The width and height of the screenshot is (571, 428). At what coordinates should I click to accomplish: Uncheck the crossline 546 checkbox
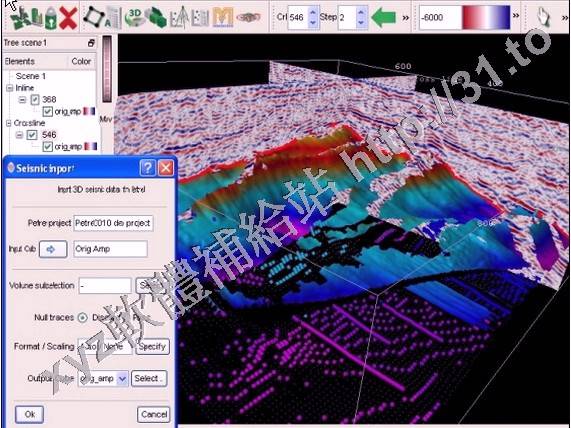pos(32,135)
